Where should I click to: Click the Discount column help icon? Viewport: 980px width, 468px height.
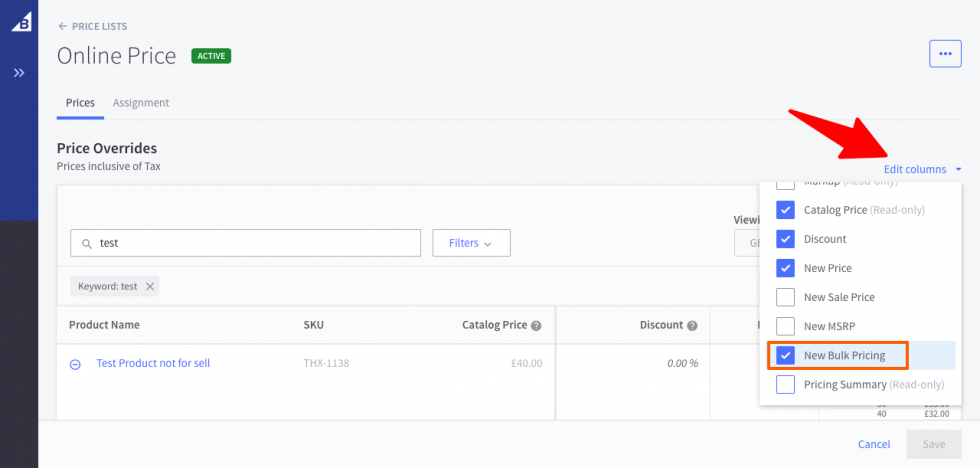coord(692,325)
